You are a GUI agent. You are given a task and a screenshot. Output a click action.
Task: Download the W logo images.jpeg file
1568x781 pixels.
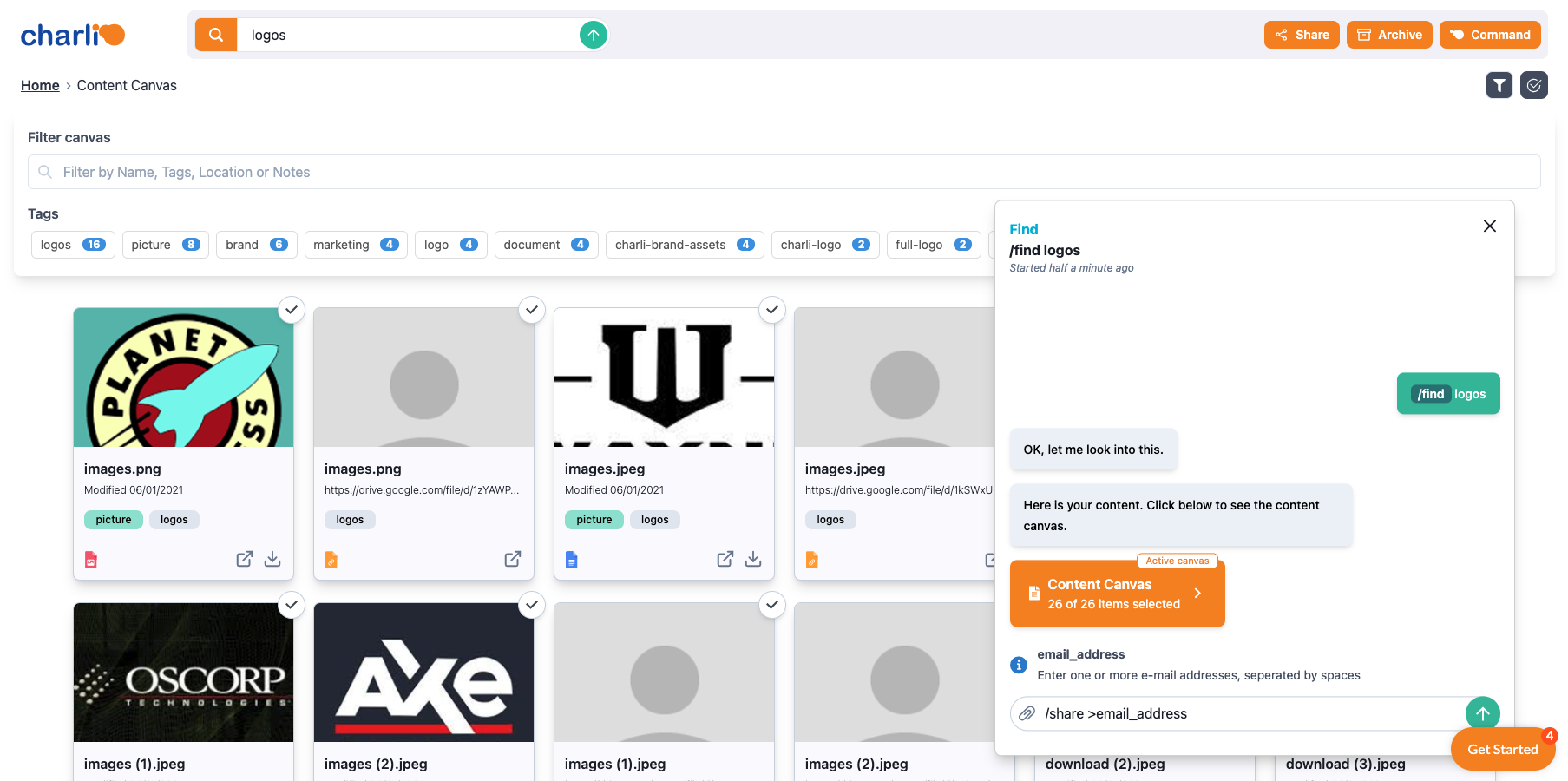tap(753, 559)
